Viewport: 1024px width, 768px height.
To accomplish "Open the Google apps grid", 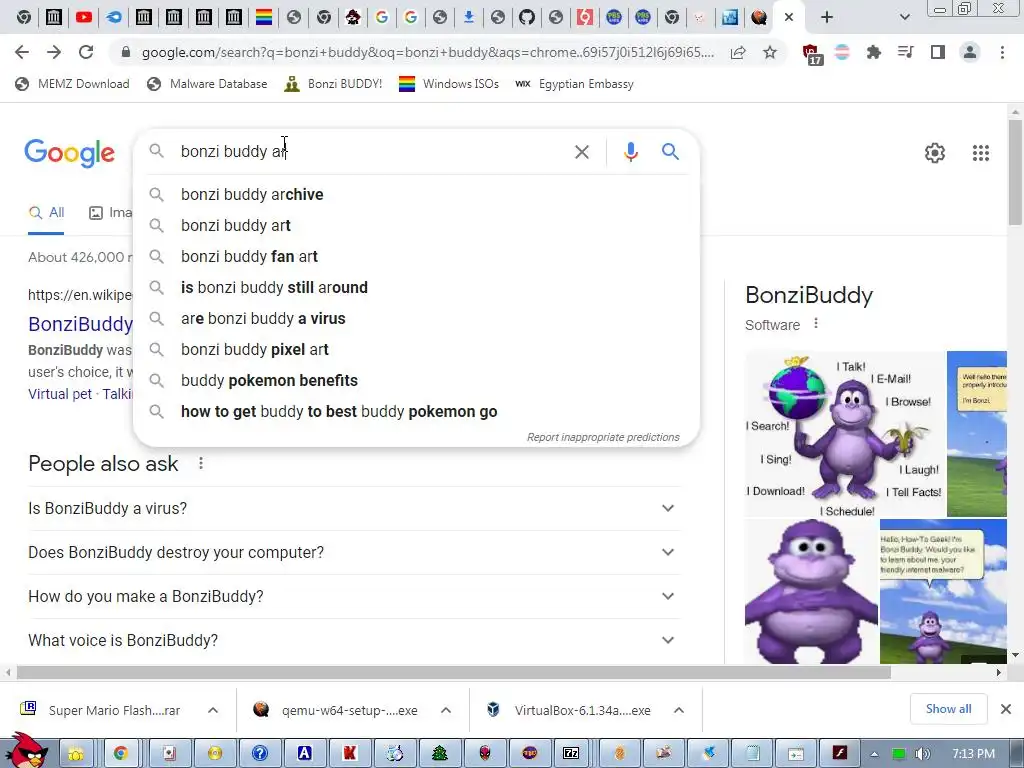I will click(x=980, y=153).
